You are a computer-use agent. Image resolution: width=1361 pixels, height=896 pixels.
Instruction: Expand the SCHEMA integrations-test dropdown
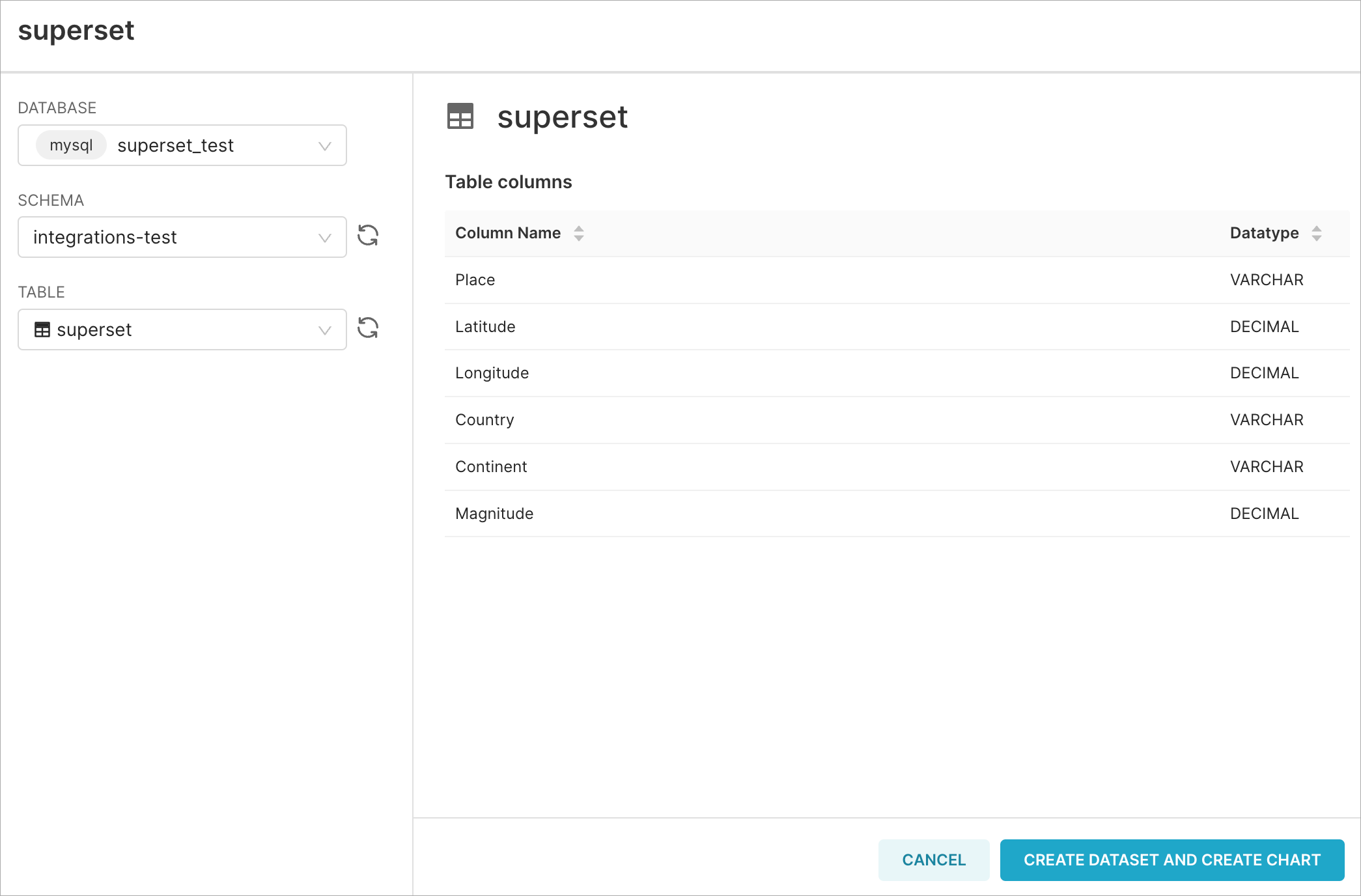pos(324,238)
